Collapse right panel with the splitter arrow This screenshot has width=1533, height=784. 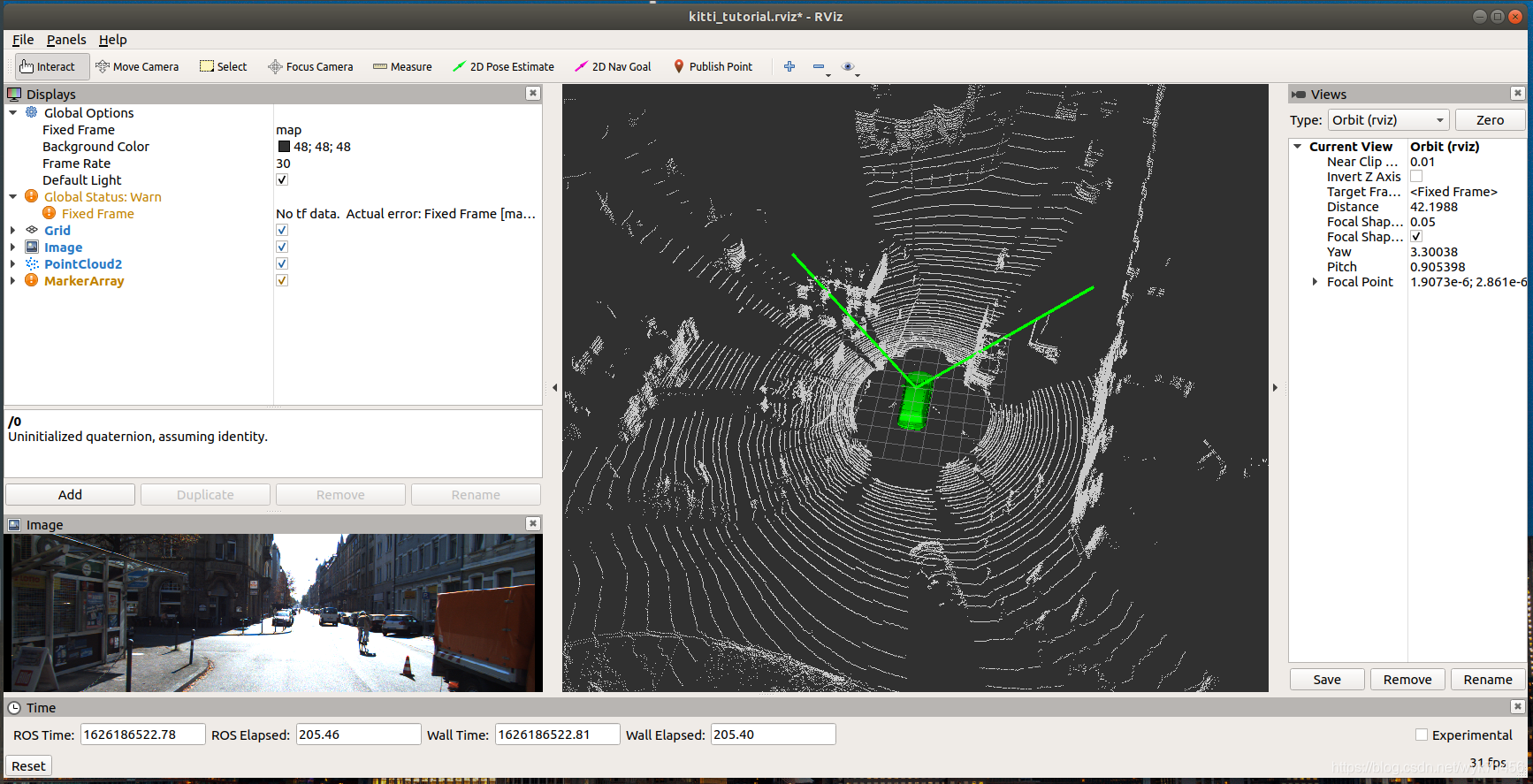click(1275, 387)
